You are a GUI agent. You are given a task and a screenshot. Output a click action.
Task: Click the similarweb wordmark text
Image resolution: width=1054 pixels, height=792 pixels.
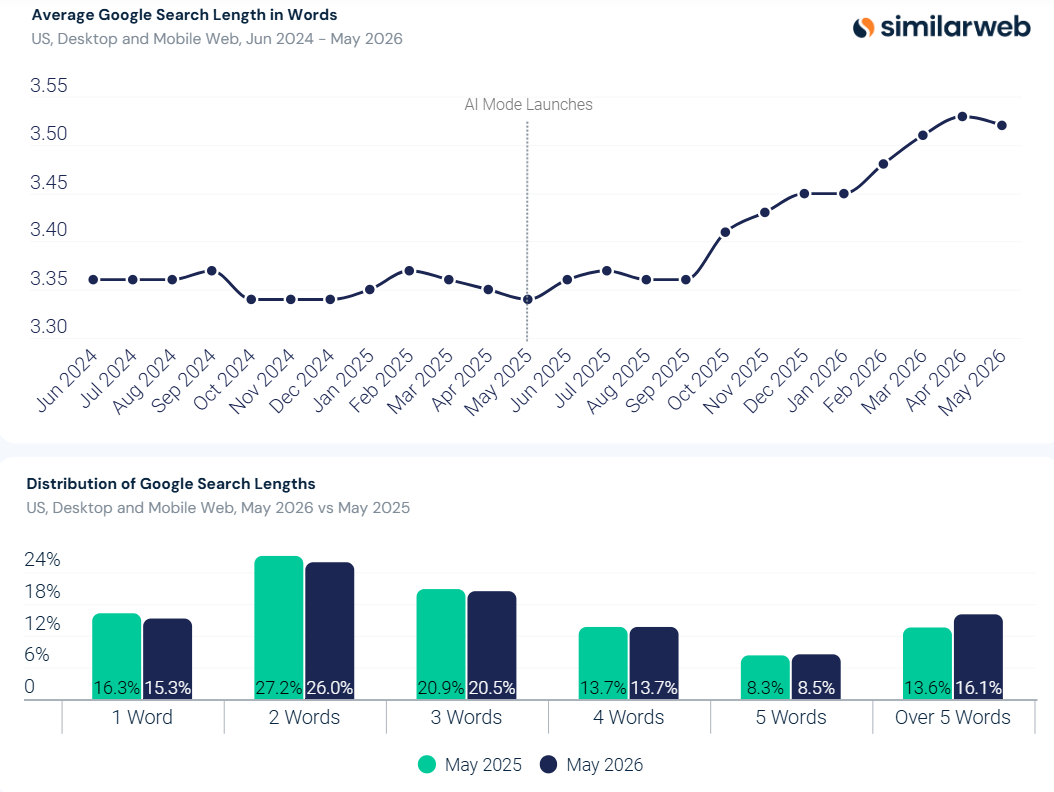click(955, 27)
